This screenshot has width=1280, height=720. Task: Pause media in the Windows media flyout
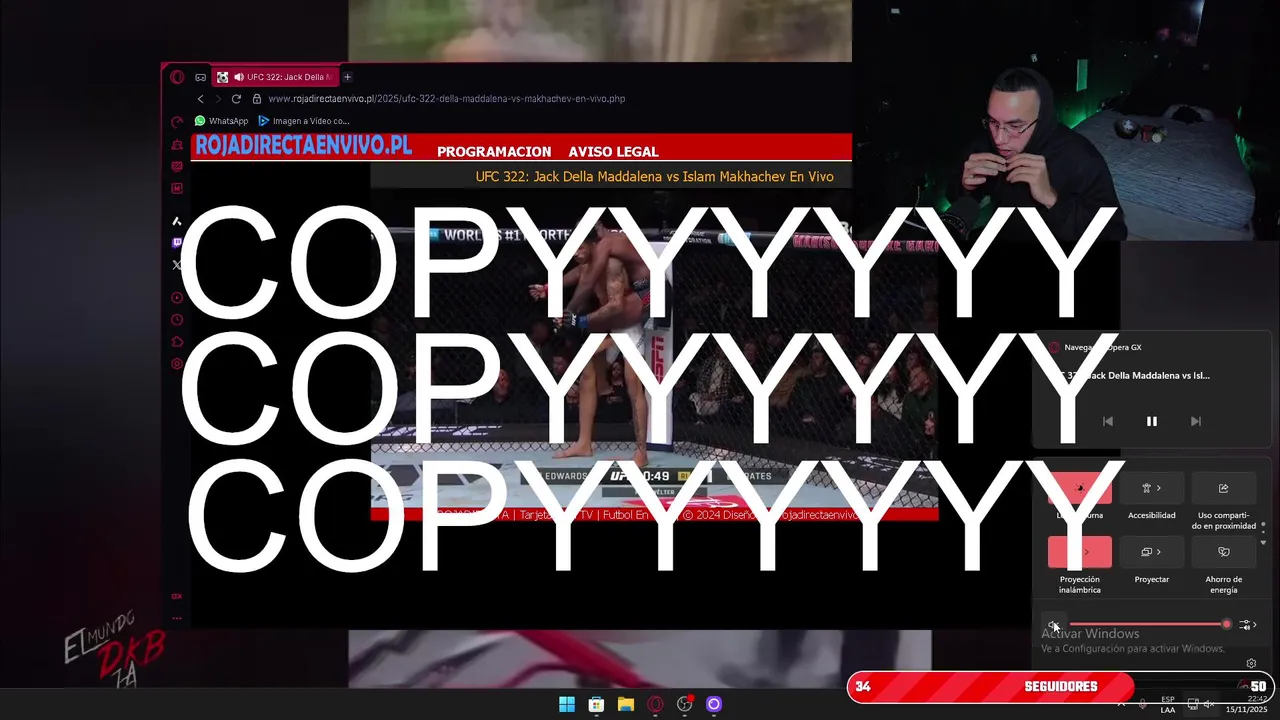click(x=1151, y=422)
